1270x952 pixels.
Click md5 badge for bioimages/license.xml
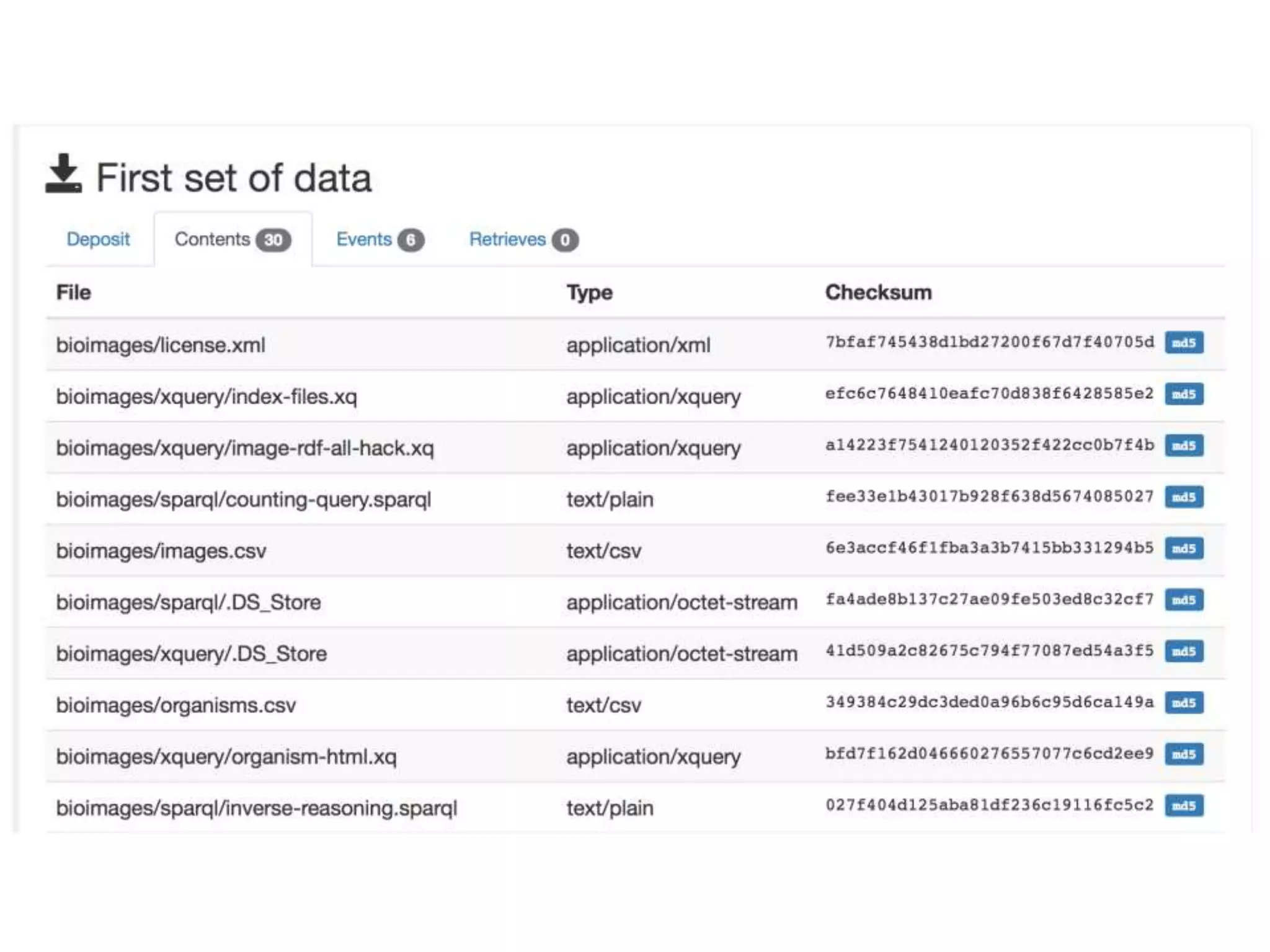click(x=1183, y=343)
